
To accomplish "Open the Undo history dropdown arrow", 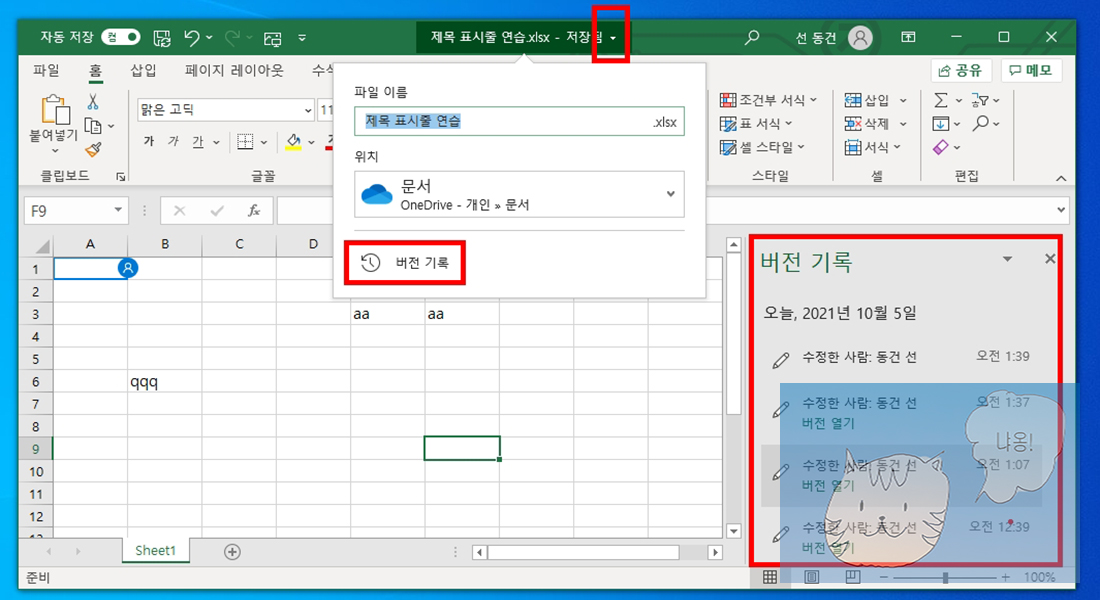I will [209, 38].
